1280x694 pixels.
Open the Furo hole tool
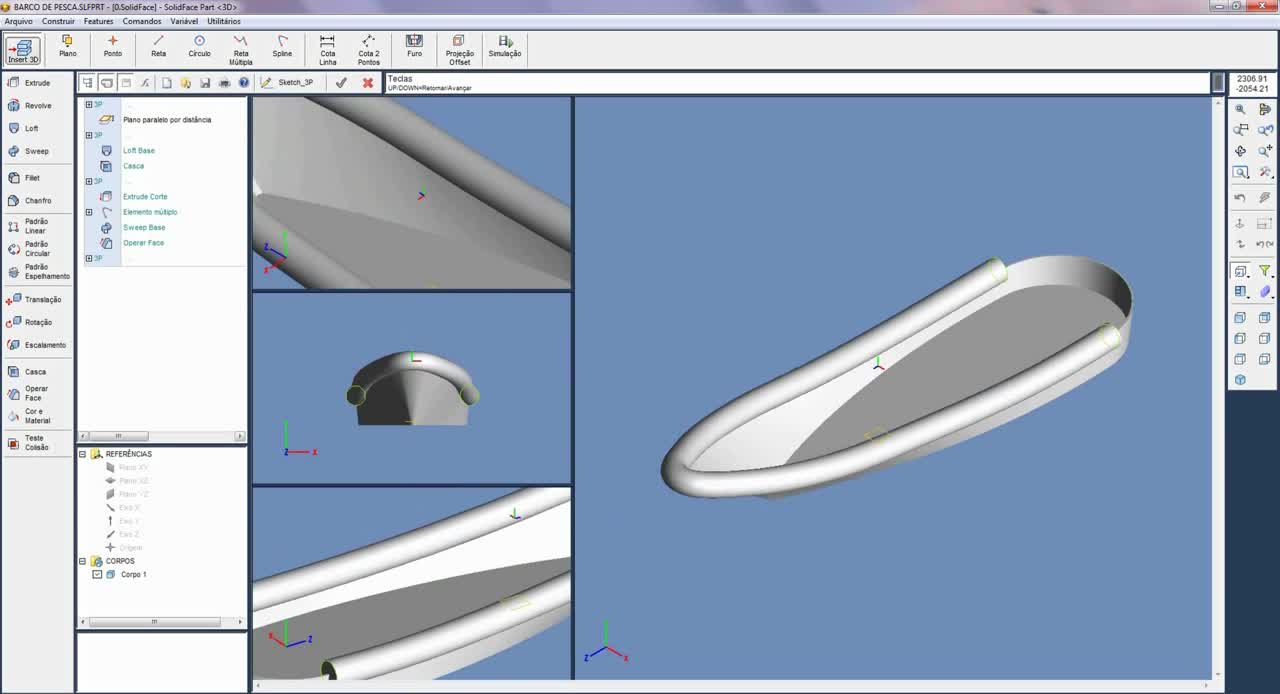[414, 46]
